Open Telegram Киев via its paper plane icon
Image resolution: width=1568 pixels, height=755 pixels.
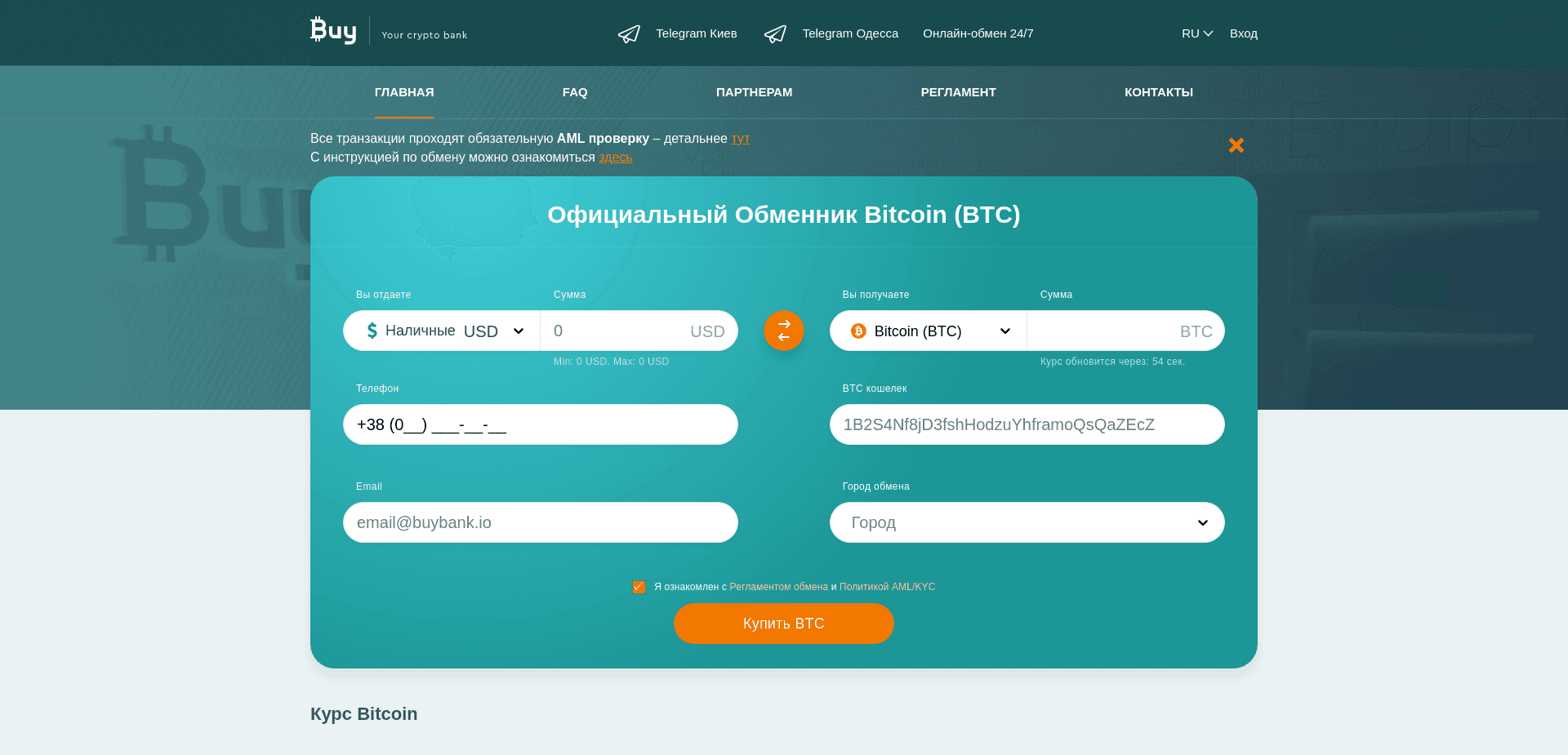pos(628,33)
